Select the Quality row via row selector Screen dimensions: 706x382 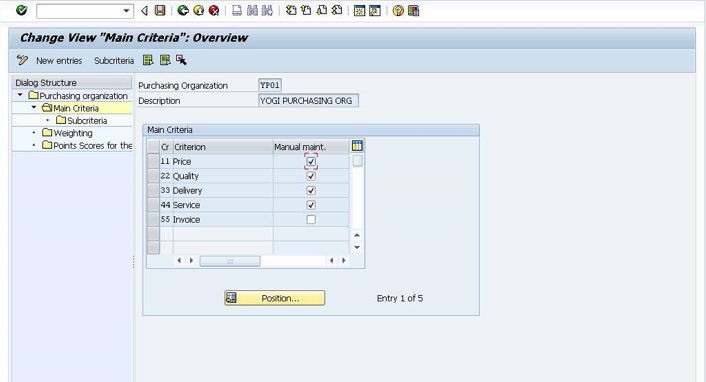(x=154, y=176)
